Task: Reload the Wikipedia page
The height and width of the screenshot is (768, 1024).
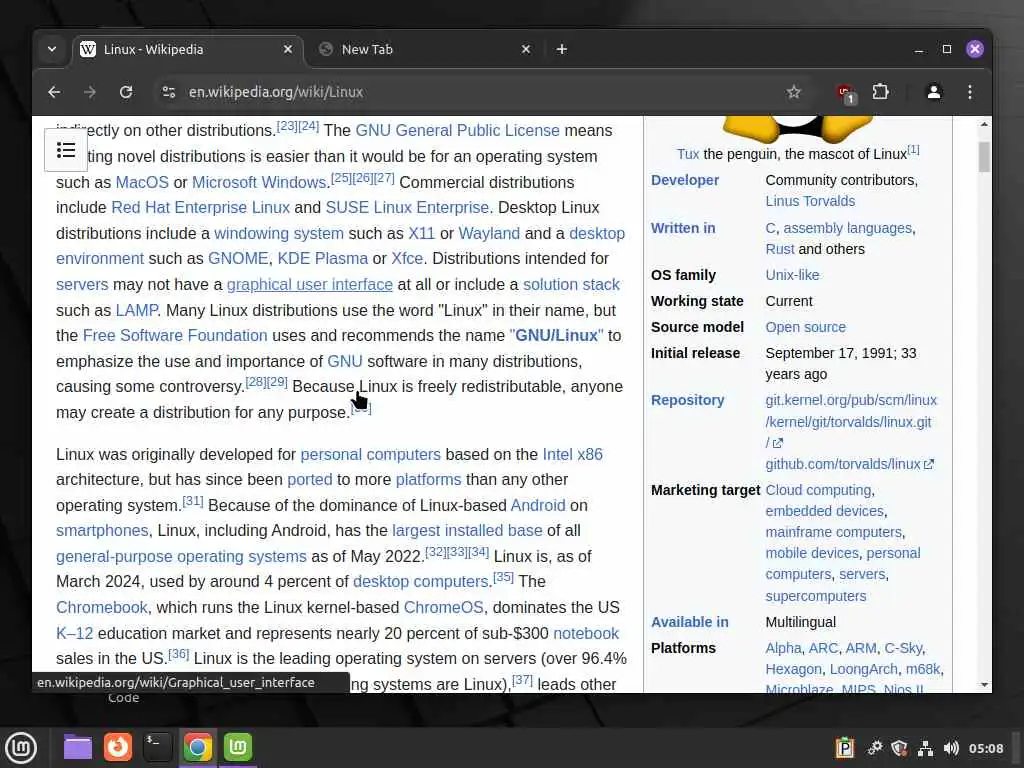Action: click(126, 92)
